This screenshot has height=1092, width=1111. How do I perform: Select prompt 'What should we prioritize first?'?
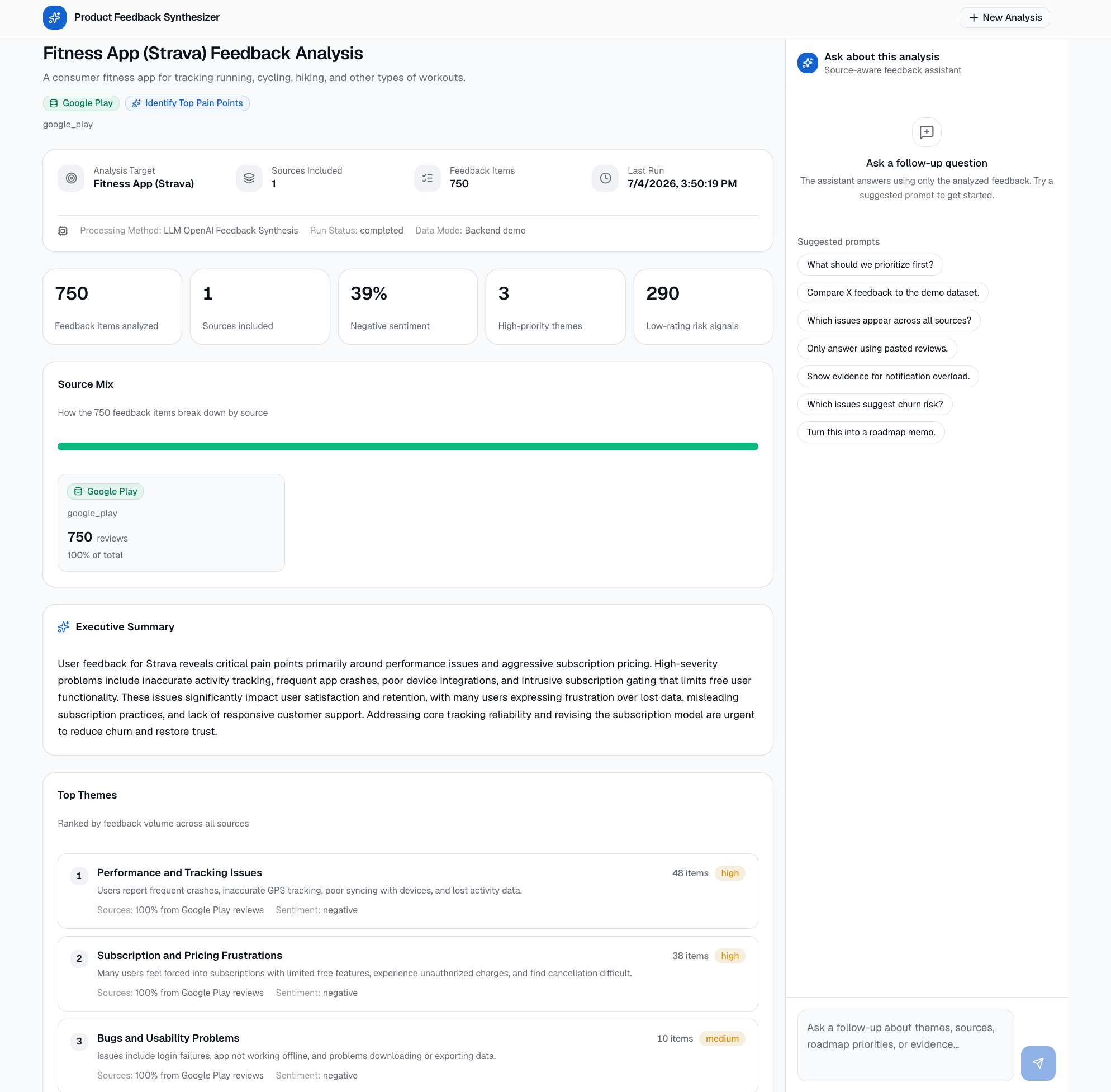870,264
